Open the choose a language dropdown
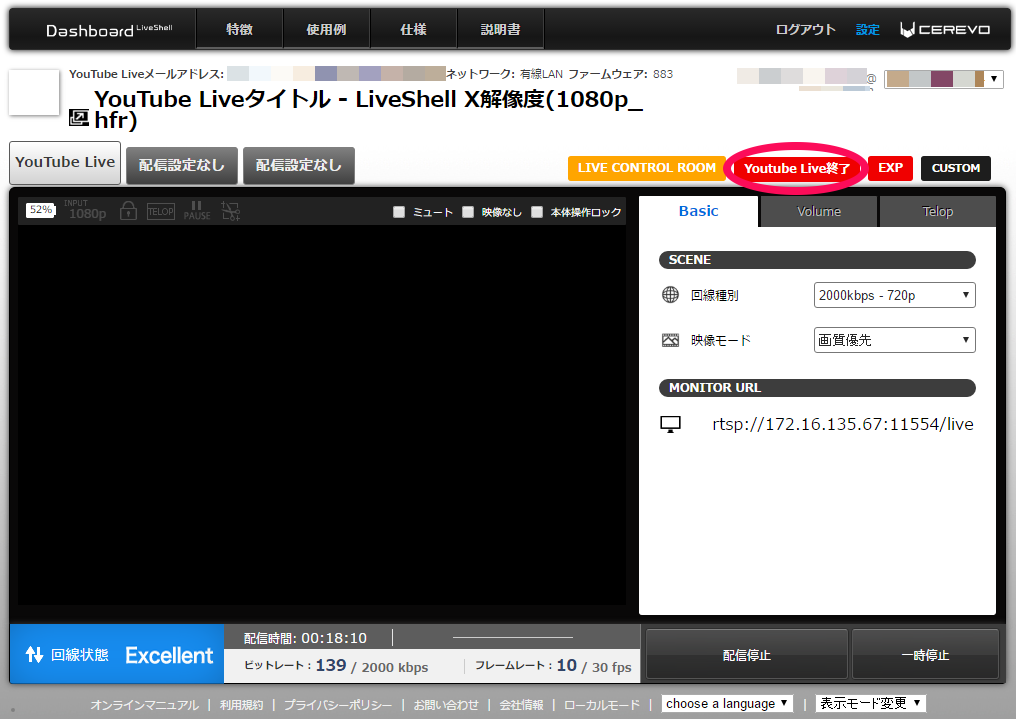 coord(727,703)
